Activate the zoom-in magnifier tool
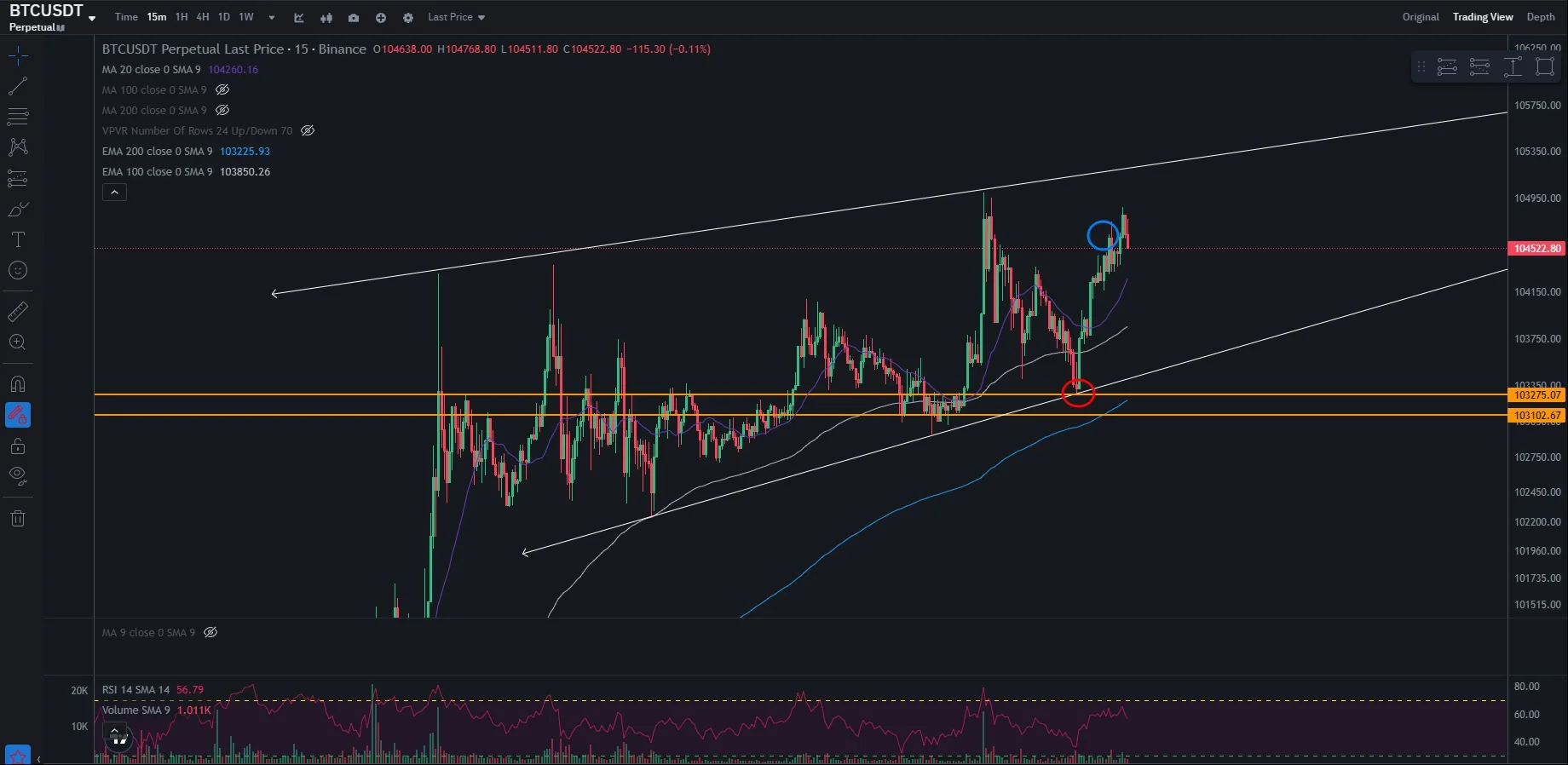This screenshot has width=1568, height=765. (18, 342)
